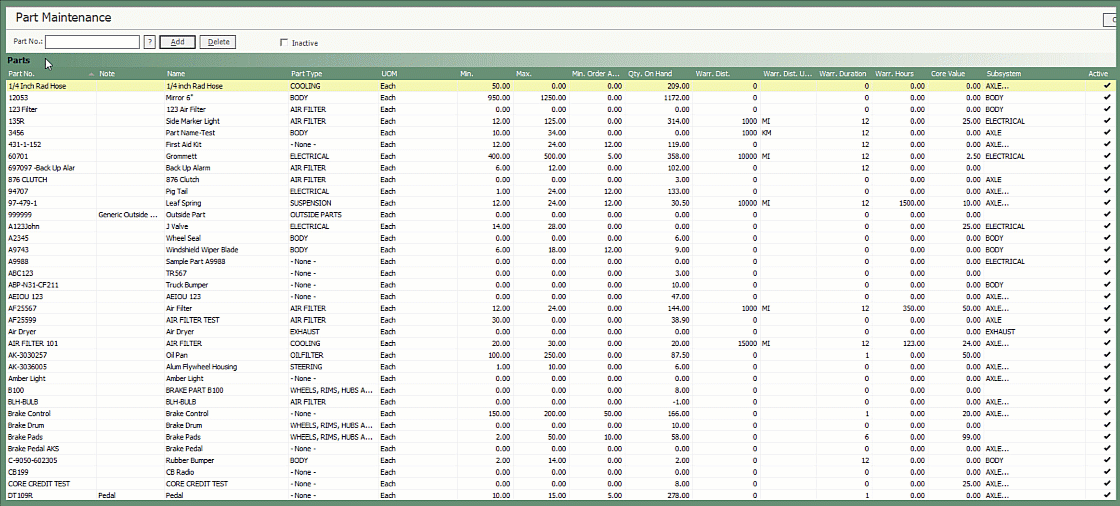The image size is (1120, 506).
Task: Sort by the Part Type column header
Action: [307, 74]
